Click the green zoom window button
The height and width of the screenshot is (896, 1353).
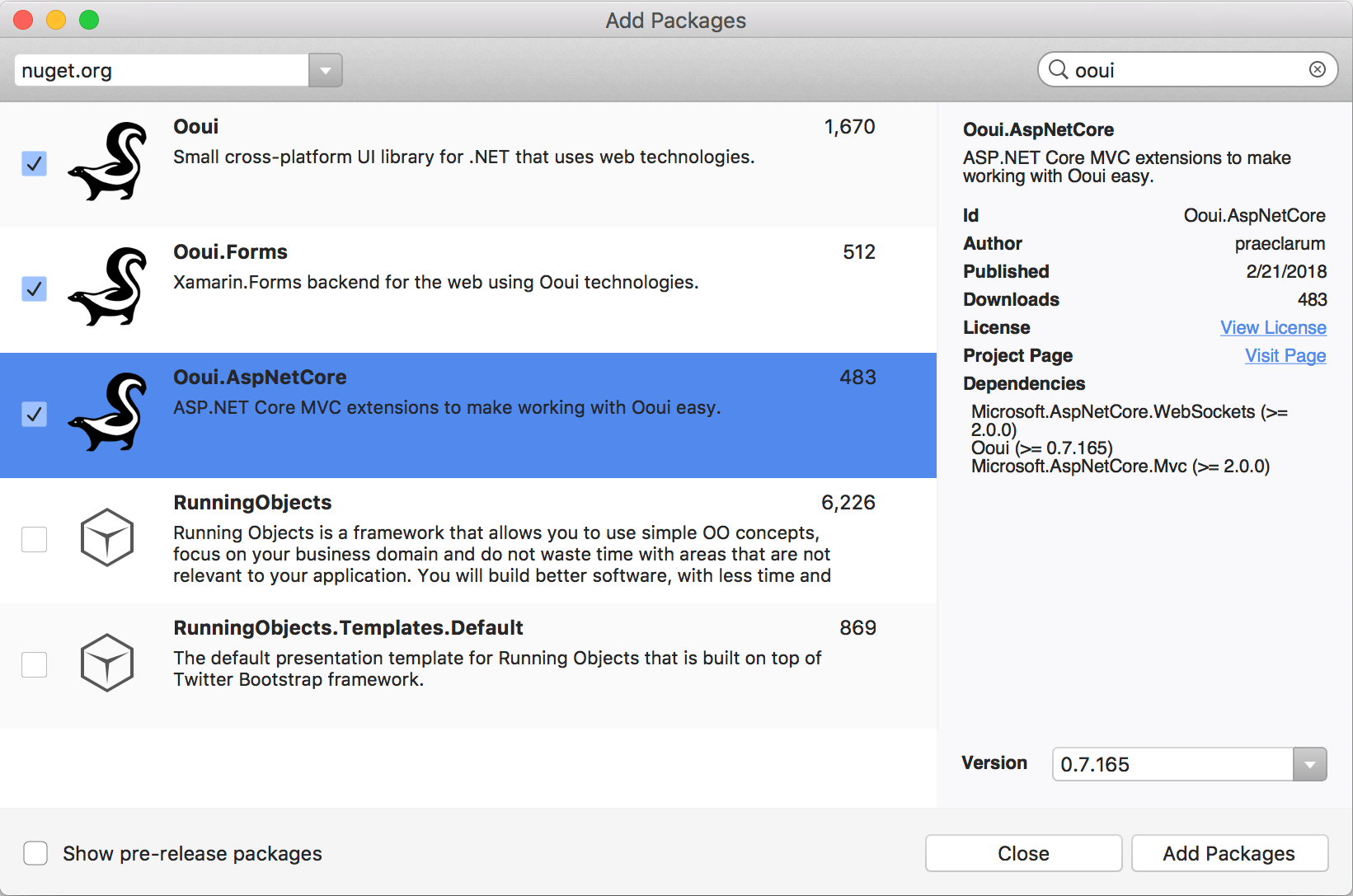89,20
